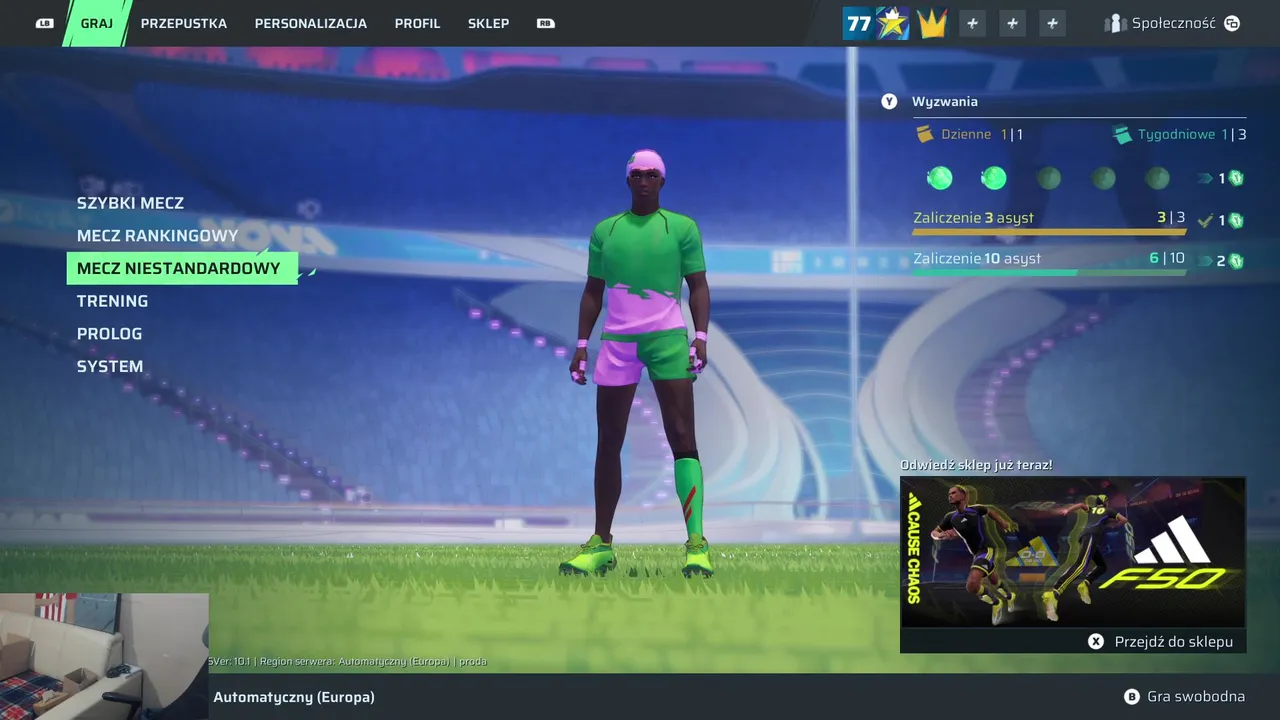This screenshot has height=720, width=1280.
Task: Click the webcam overlay feed
Action: click(104, 656)
